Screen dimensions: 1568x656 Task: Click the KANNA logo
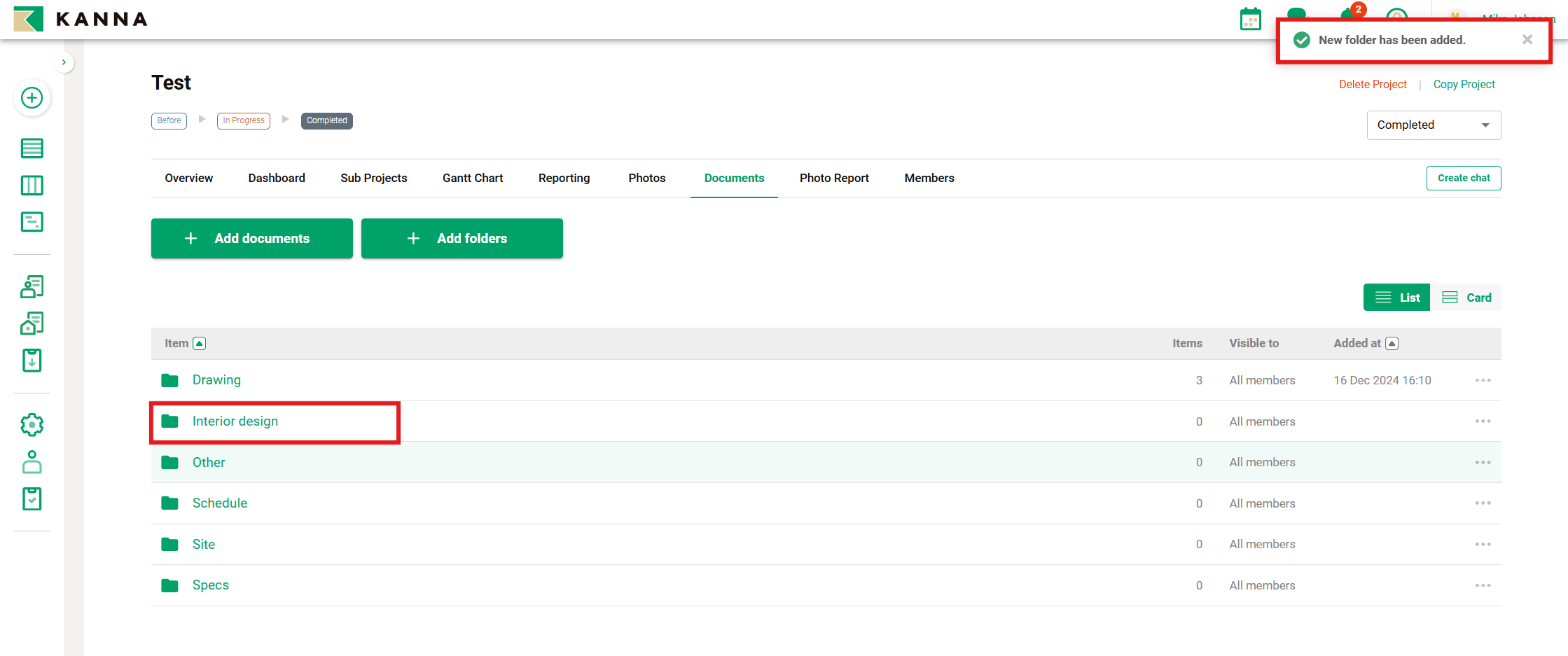[x=81, y=19]
